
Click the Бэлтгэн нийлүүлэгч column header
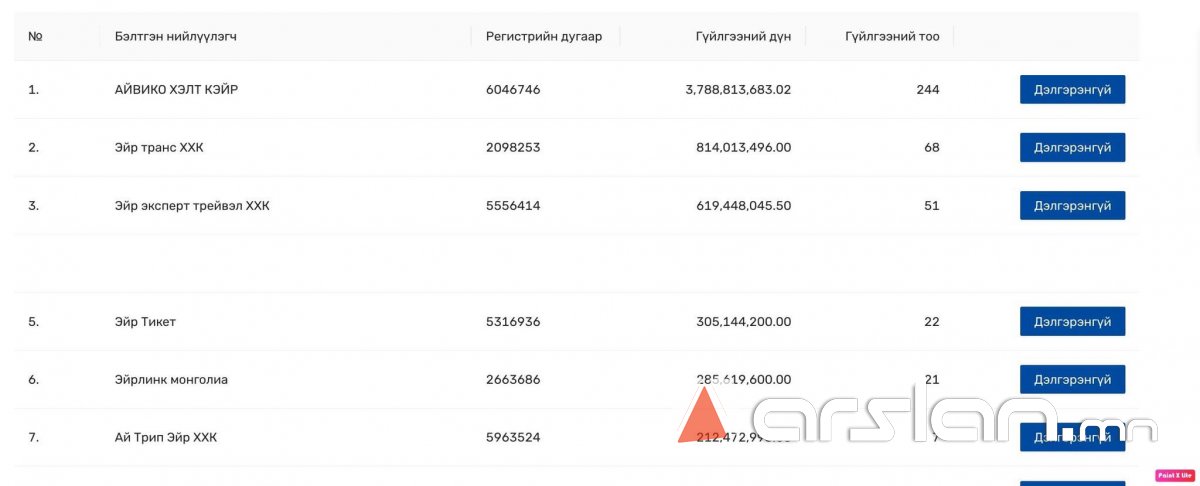point(175,37)
